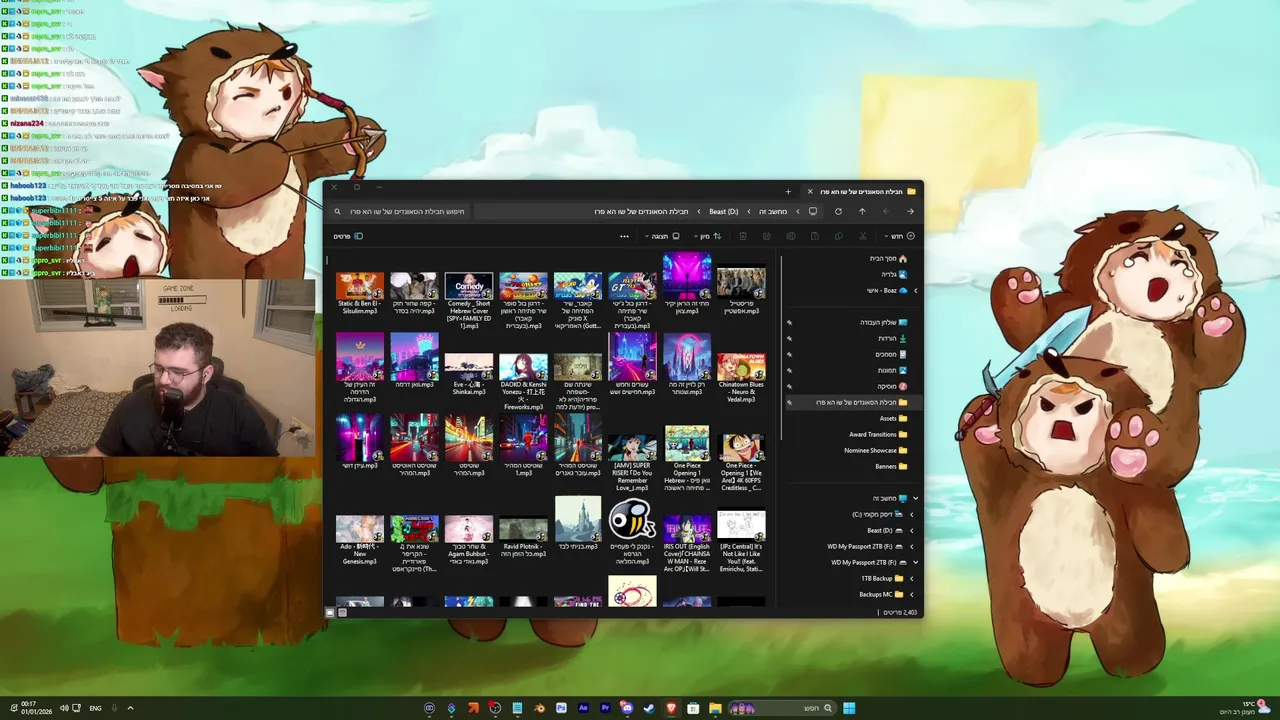This screenshot has width=1280, height=720.
Task: Click the volume icon in system tray
Action: (x=64, y=708)
